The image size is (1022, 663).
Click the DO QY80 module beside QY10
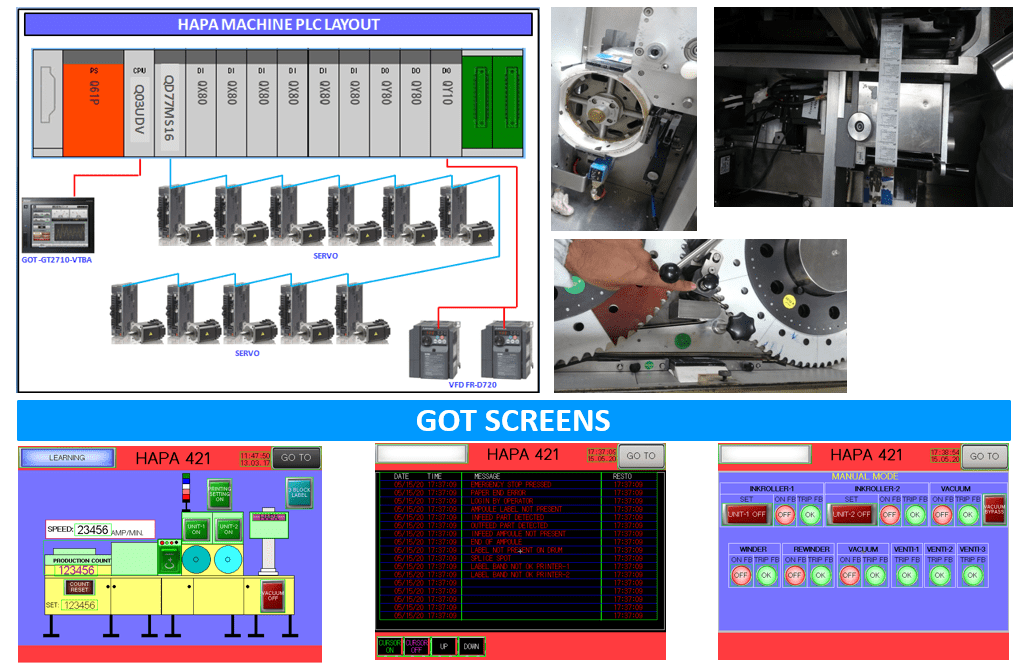pos(416,104)
